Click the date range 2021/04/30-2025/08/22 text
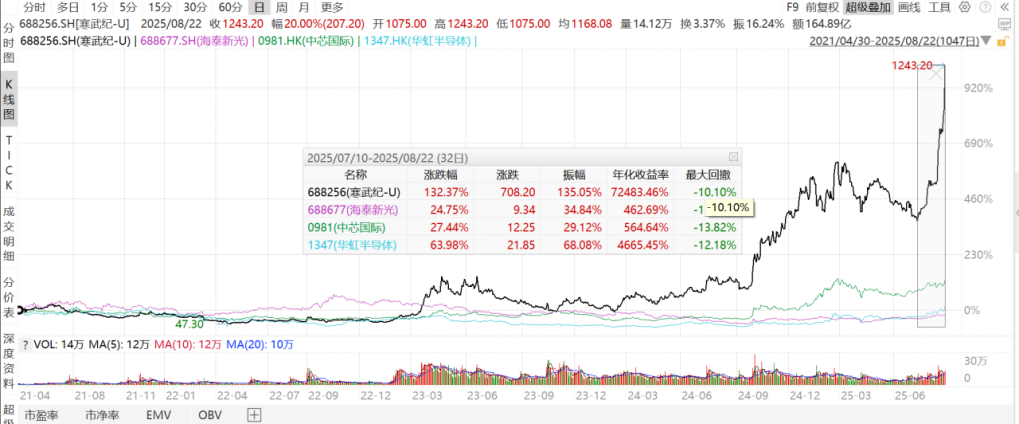Viewport: 1019px width, 424px height. tap(894, 41)
